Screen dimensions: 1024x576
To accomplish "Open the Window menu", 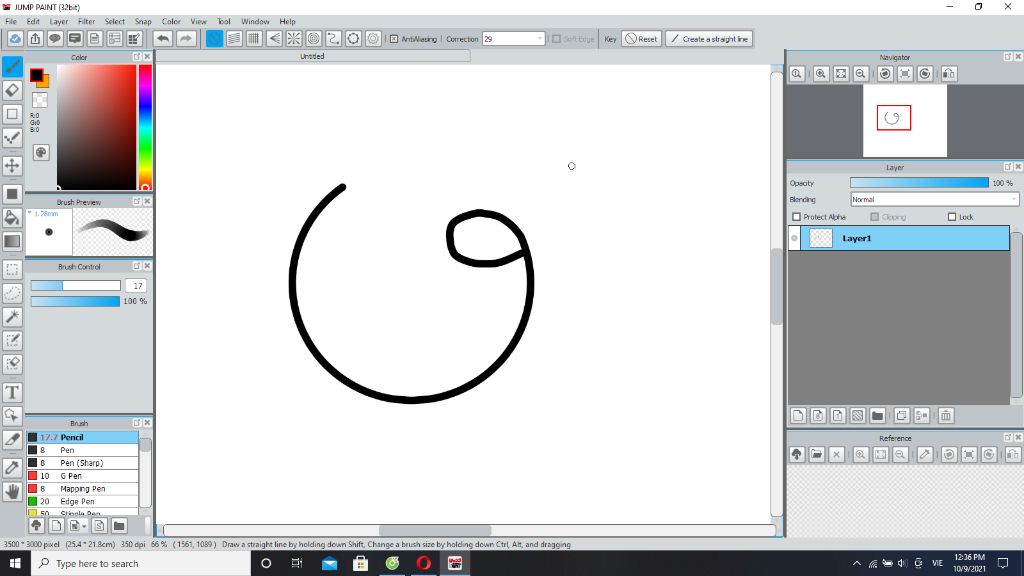I will pyautogui.click(x=255, y=22).
